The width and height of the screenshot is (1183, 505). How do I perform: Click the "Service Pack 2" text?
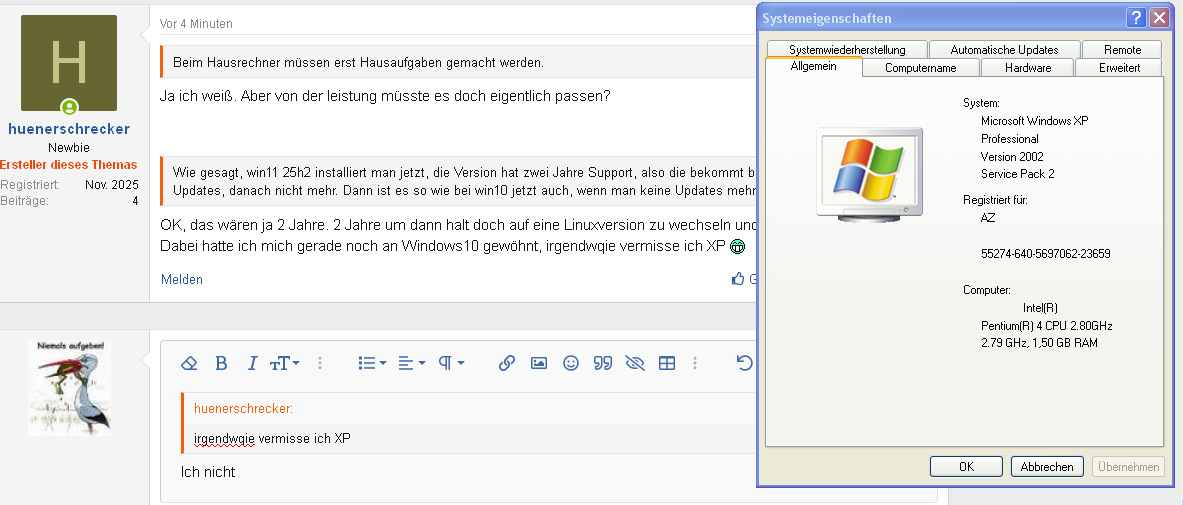click(x=1018, y=174)
